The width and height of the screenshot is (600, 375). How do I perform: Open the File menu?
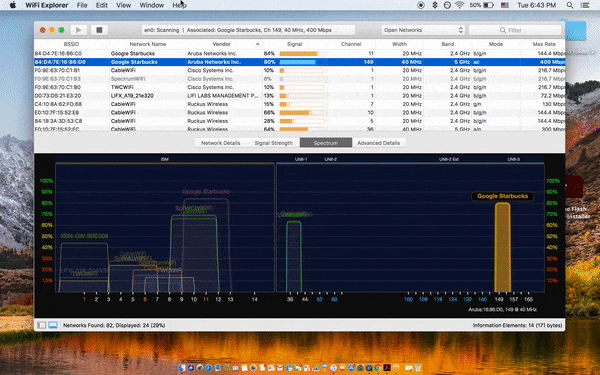(x=82, y=5)
